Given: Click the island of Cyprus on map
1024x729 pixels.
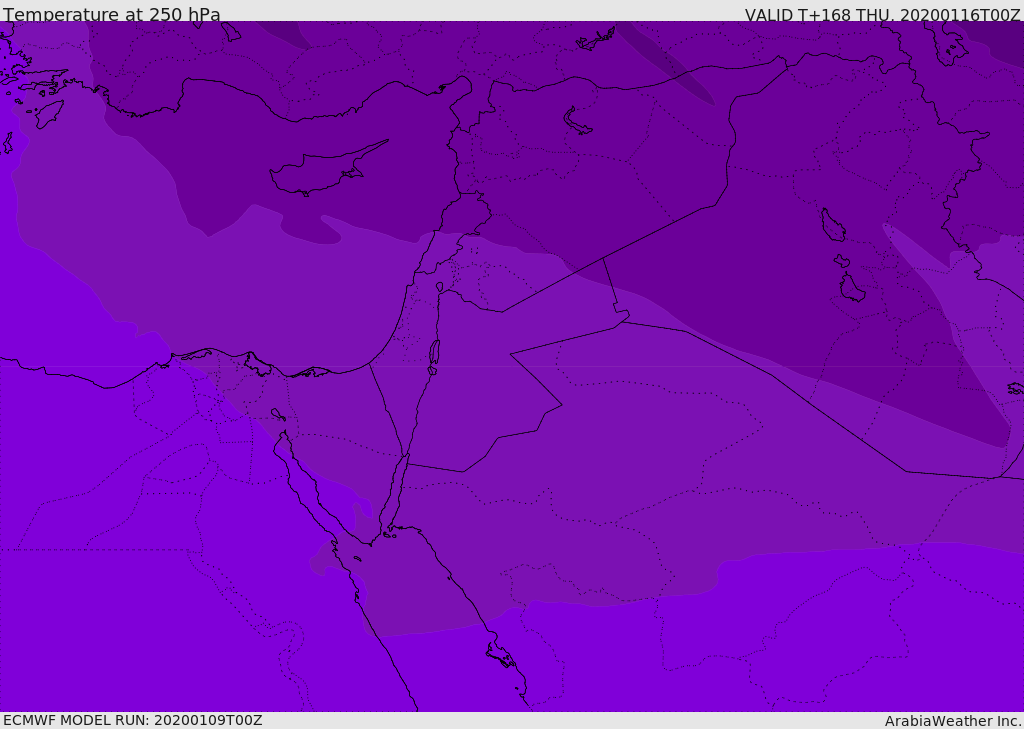Looking at the screenshot, I should (327, 169).
